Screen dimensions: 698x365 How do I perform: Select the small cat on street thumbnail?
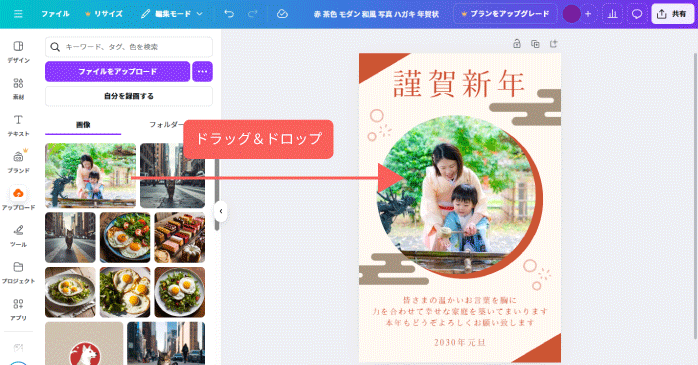tap(70, 237)
